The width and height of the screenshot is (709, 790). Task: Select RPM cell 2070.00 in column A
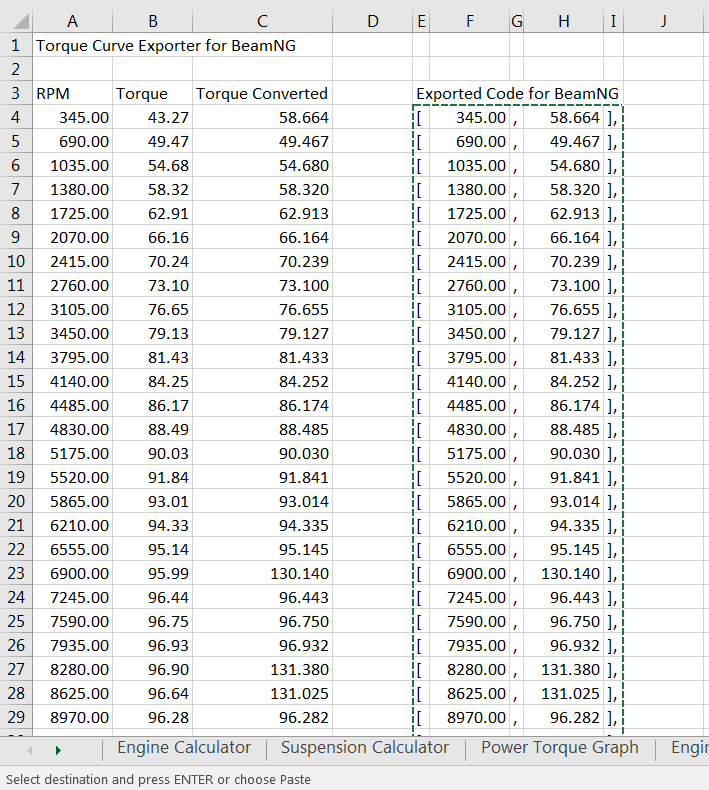click(73, 237)
